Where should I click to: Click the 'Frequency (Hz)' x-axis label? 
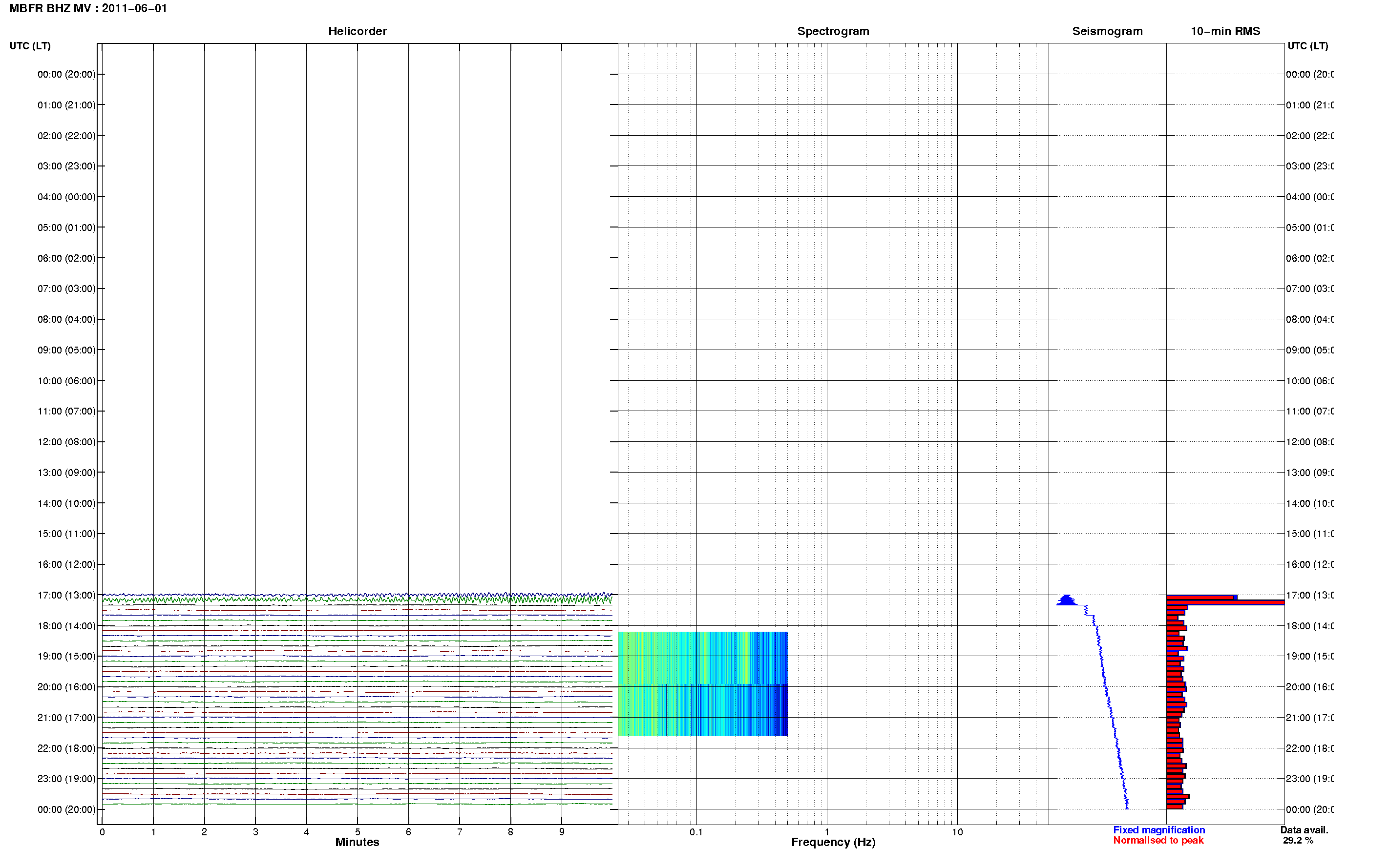(833, 842)
